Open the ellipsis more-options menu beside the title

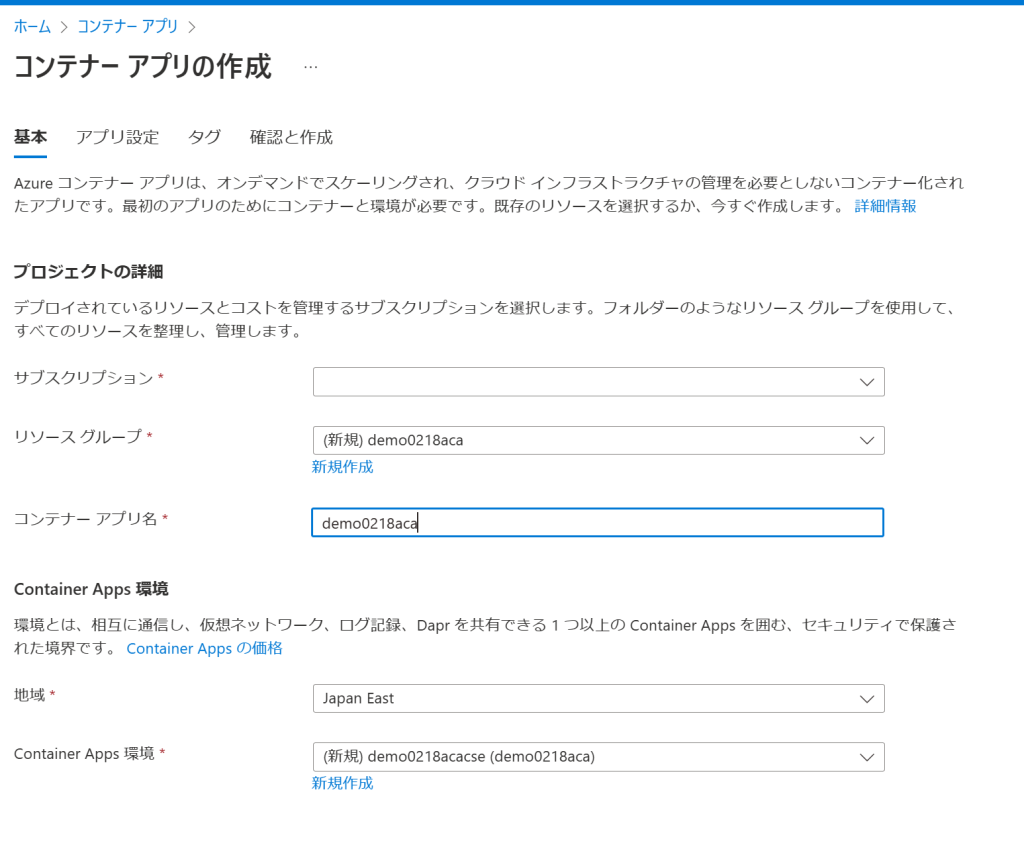(x=311, y=67)
